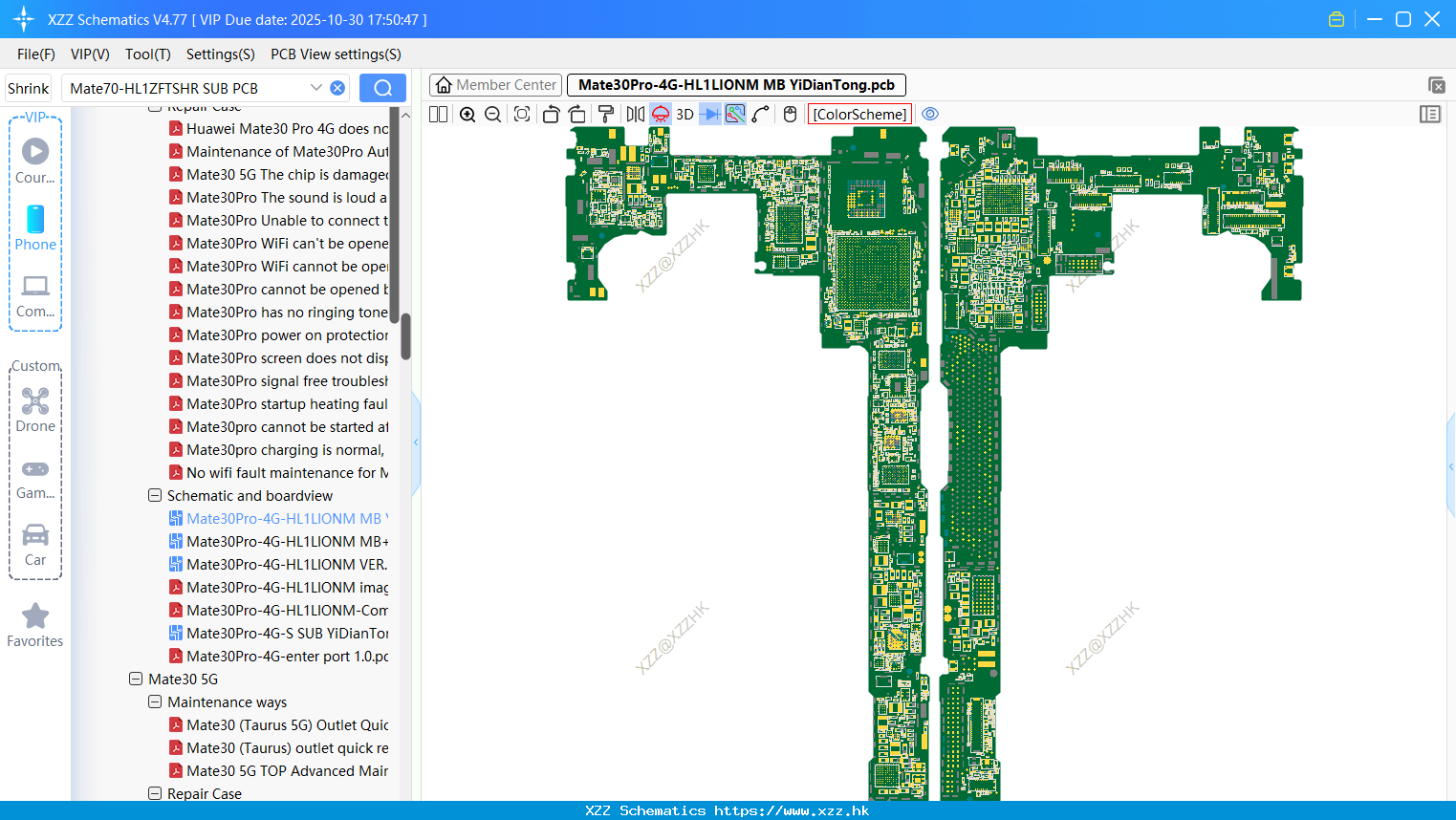Image resolution: width=1456 pixels, height=820 pixels.
Task: Click the file tree vertical scrollbar thumb
Action: 405,336
